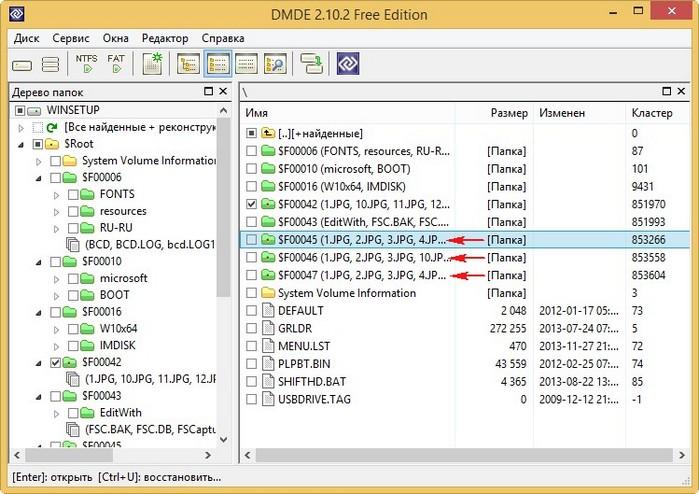Click the multi-file icon beside (BCD, BCD.LOG
Viewport: 699px width, 494px height.
[x=73, y=244]
